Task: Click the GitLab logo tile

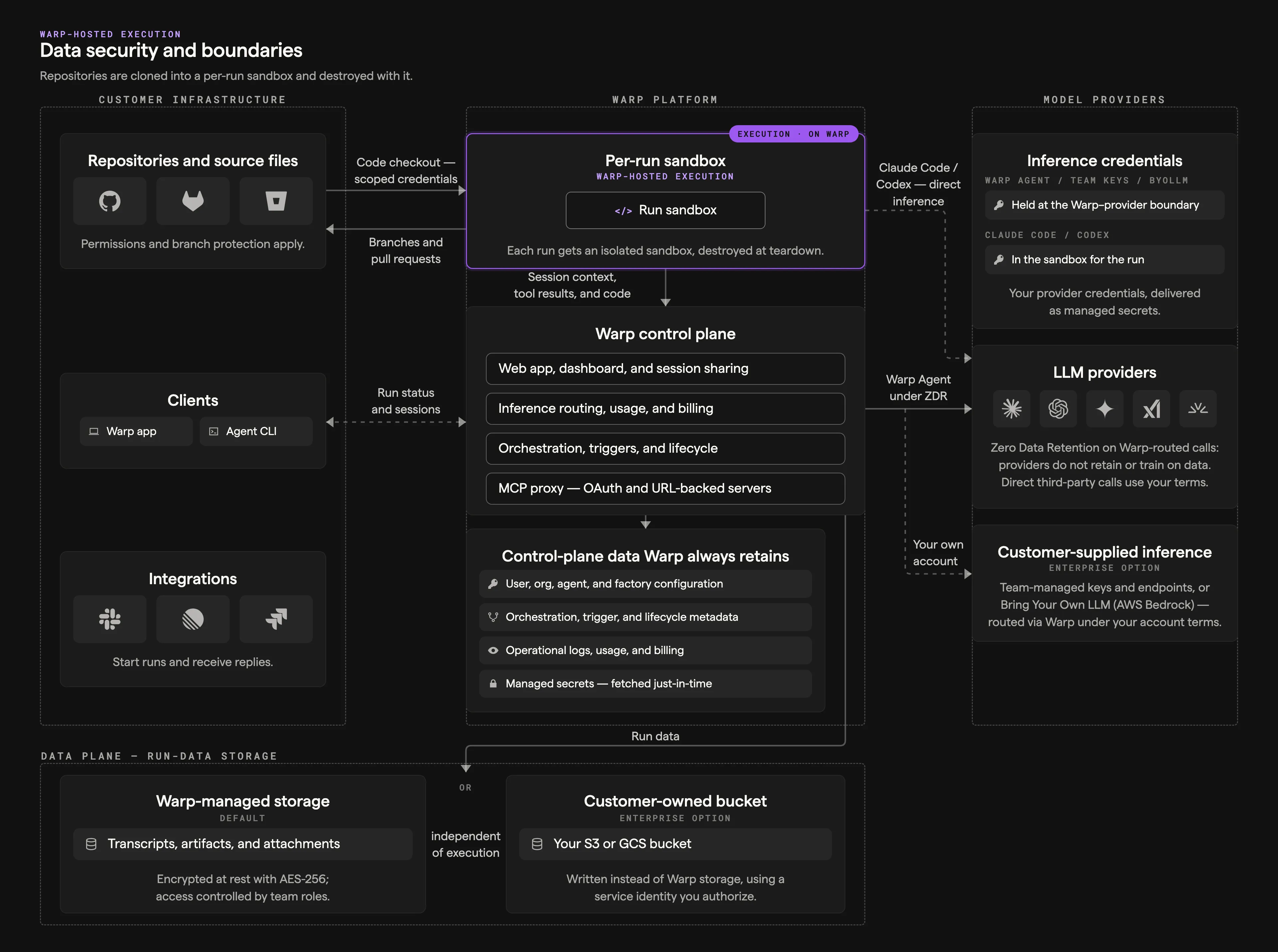Action: click(193, 201)
